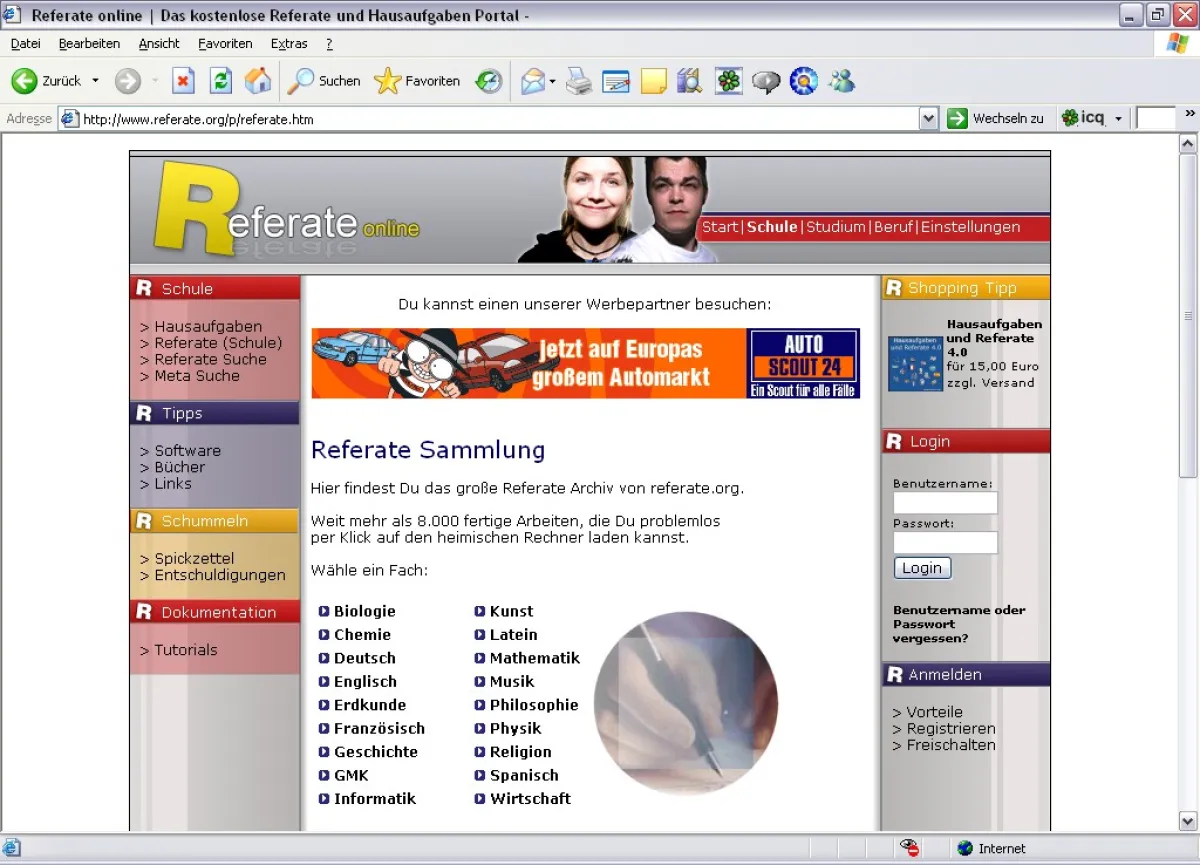Image resolution: width=1200 pixels, height=865 pixels.
Task: Click the Stop loading page icon
Action: (x=183, y=81)
